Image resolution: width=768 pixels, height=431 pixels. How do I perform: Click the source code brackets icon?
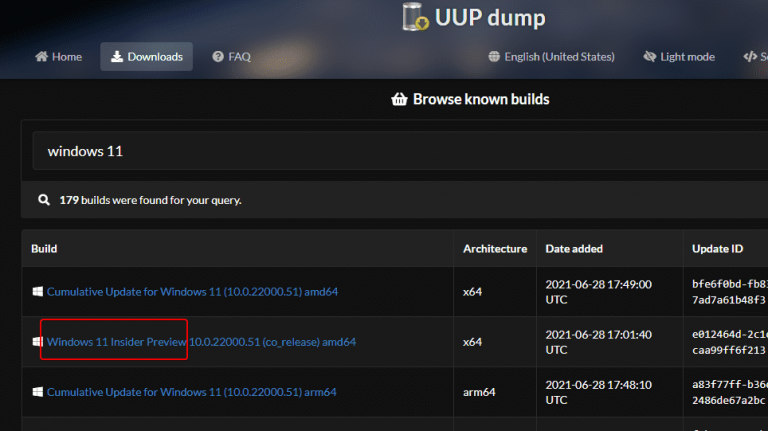pyautogui.click(x=750, y=57)
